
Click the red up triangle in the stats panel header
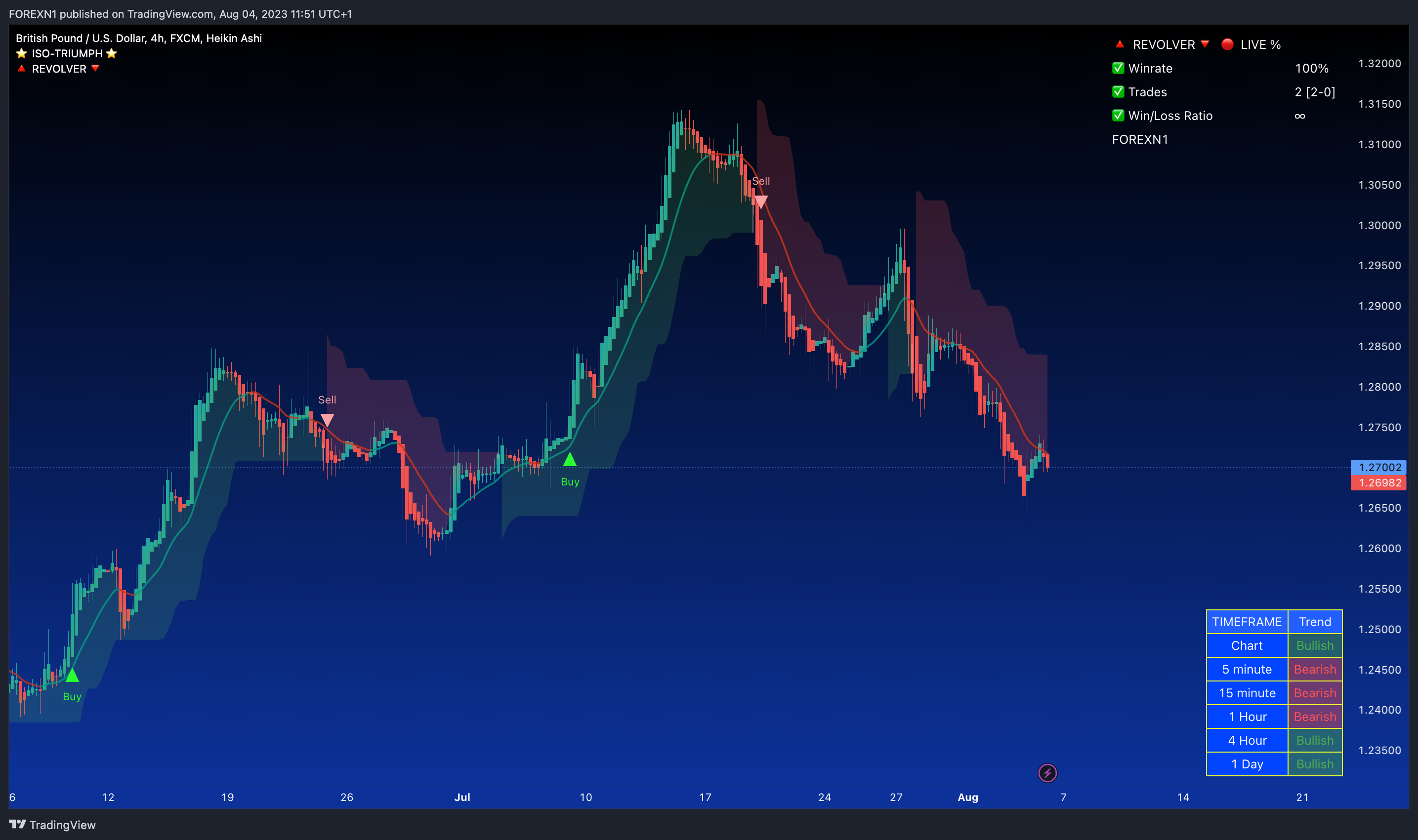pos(1119,44)
